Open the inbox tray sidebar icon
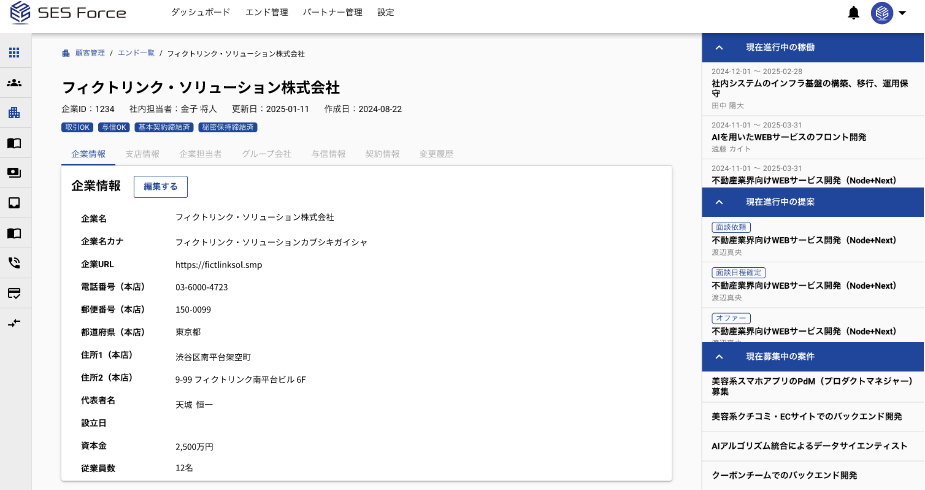Viewport: 925px width, 490px height. point(14,203)
